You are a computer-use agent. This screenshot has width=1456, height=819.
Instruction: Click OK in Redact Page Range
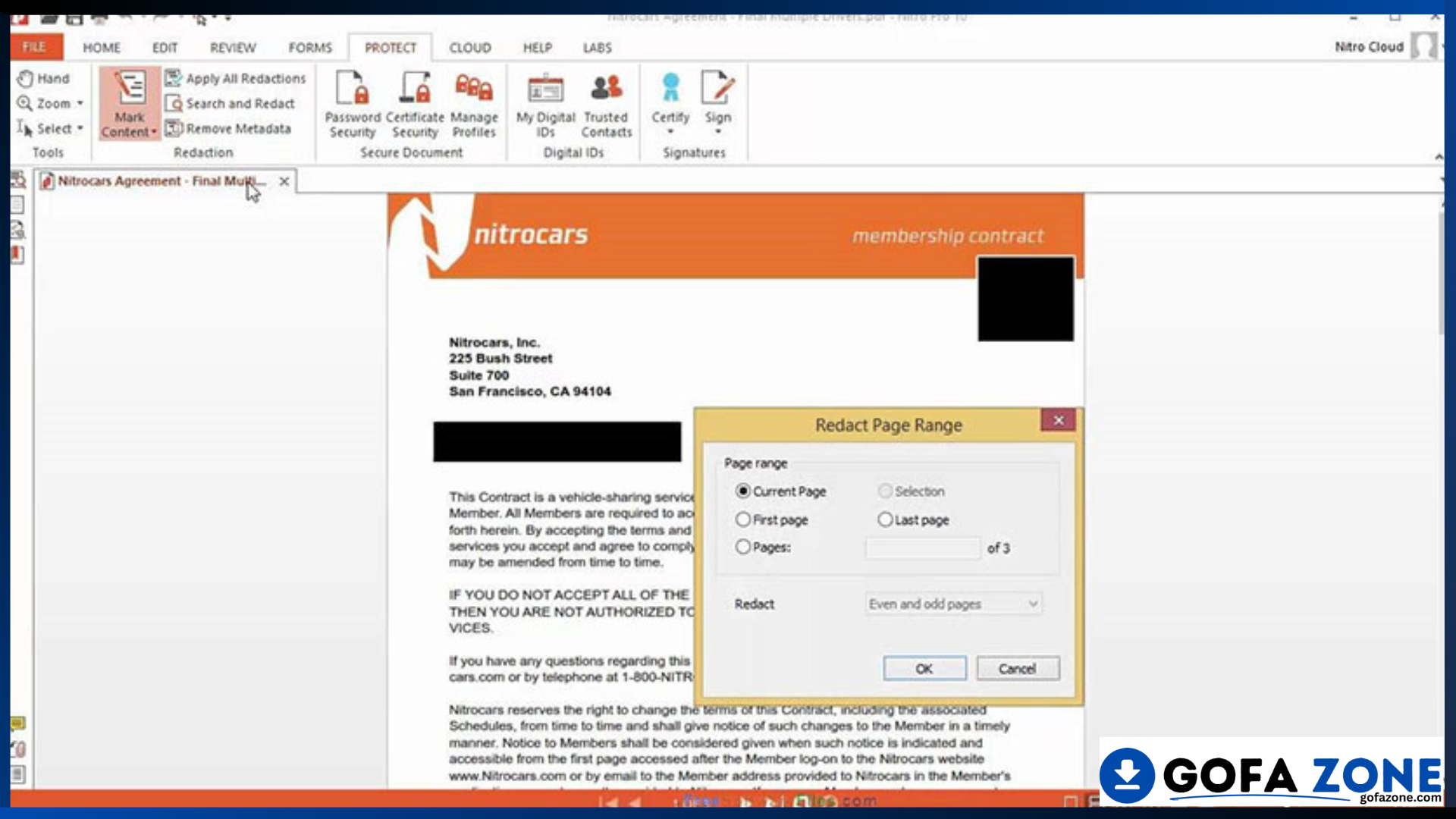[924, 669]
